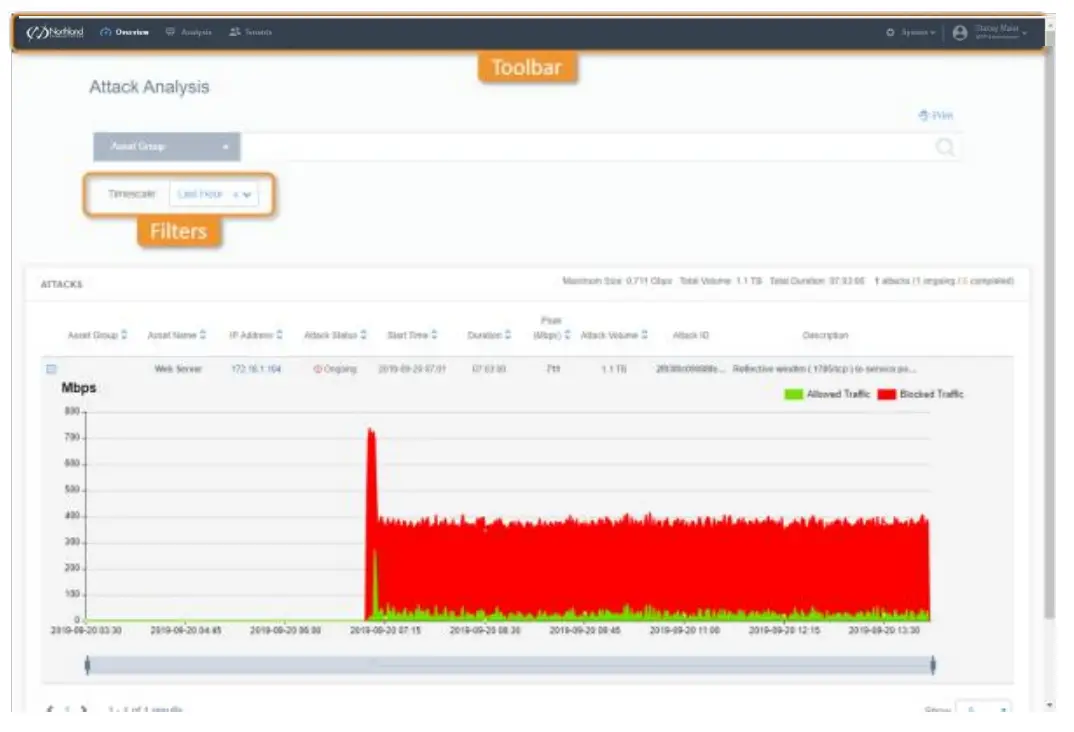The height and width of the screenshot is (732, 1074).
Task: Toggle Blocked Traffic red legend swatch
Action: click(887, 394)
